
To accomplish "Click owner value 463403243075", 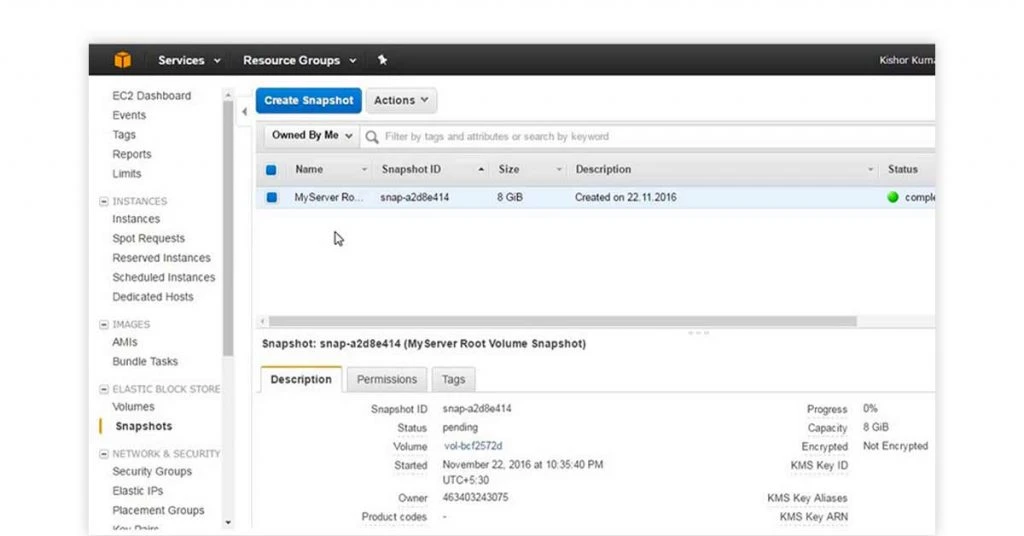I will point(475,497).
